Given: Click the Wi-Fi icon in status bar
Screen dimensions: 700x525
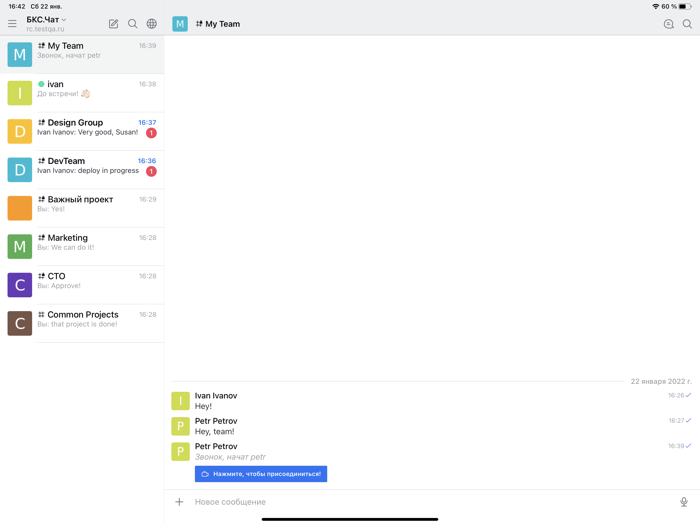Looking at the screenshot, I should (x=655, y=6).
